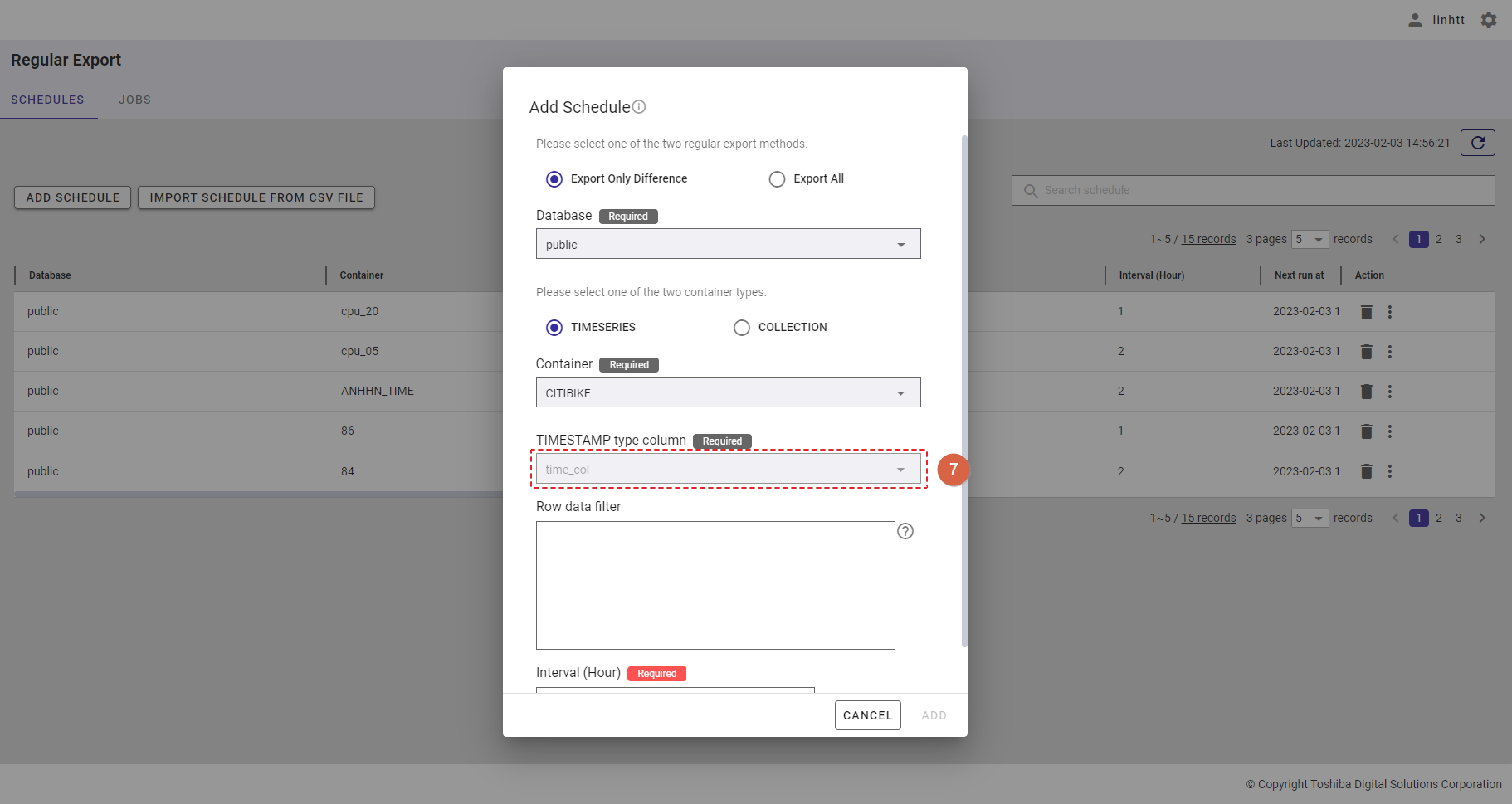Viewport: 1512px width, 804px height.
Task: Sort by Interval (Hour) column header
Action: point(1152,275)
